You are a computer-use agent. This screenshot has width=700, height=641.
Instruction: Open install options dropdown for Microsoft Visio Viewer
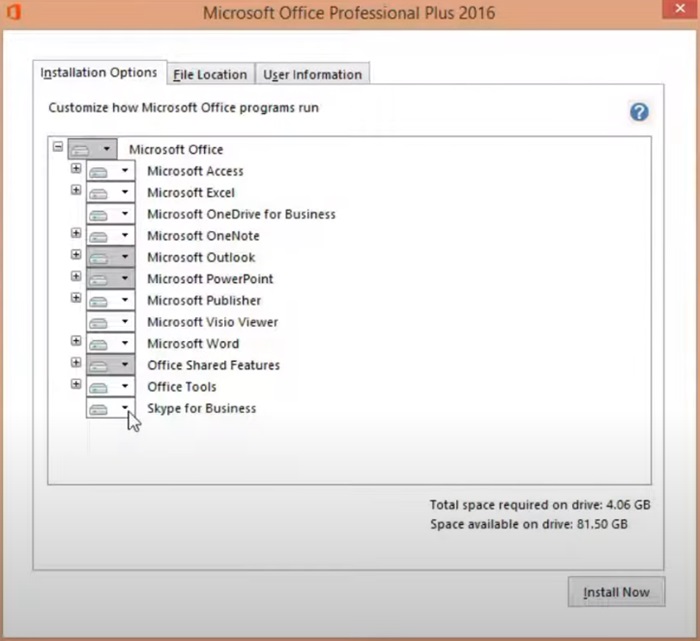110,322
